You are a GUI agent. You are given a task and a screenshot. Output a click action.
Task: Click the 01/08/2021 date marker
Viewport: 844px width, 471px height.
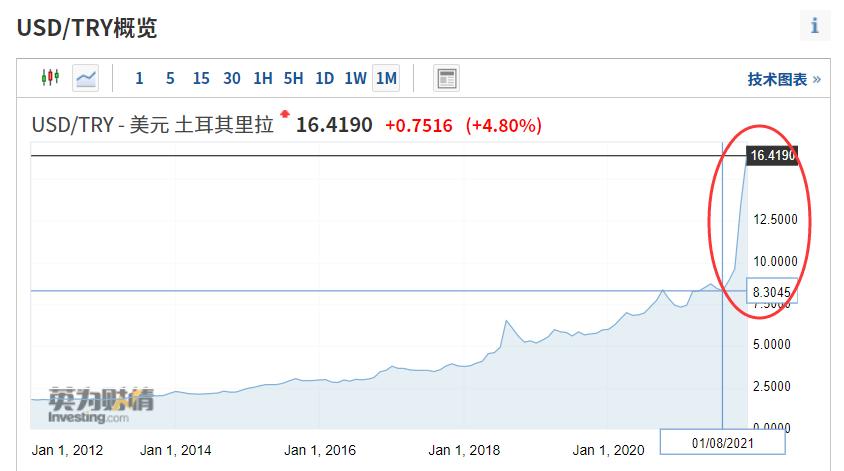722,441
